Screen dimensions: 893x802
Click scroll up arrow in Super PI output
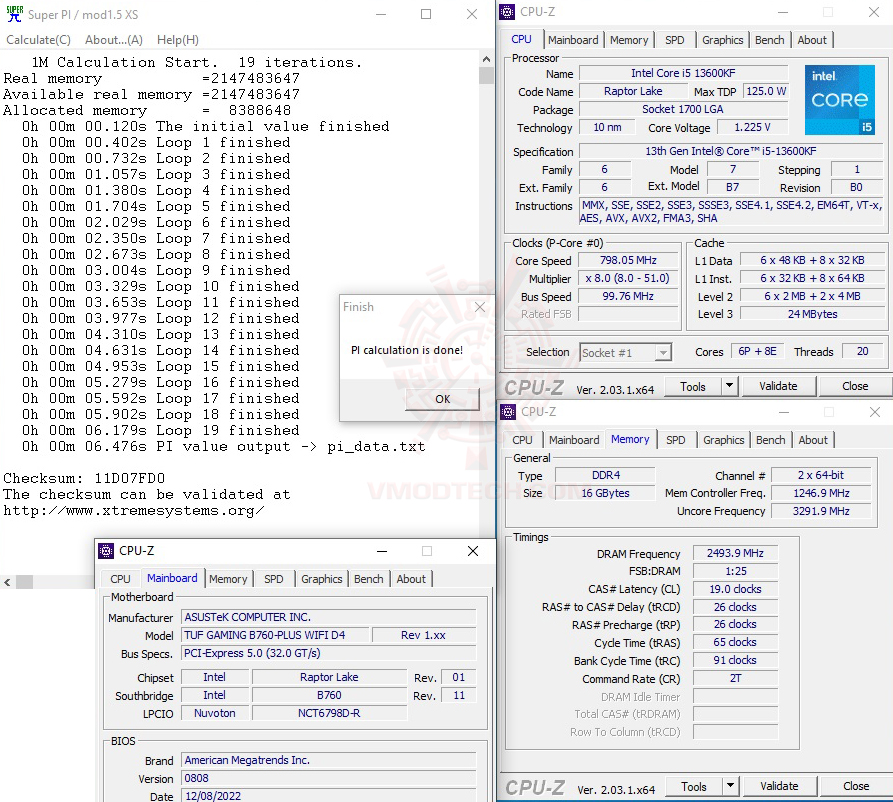coord(486,59)
